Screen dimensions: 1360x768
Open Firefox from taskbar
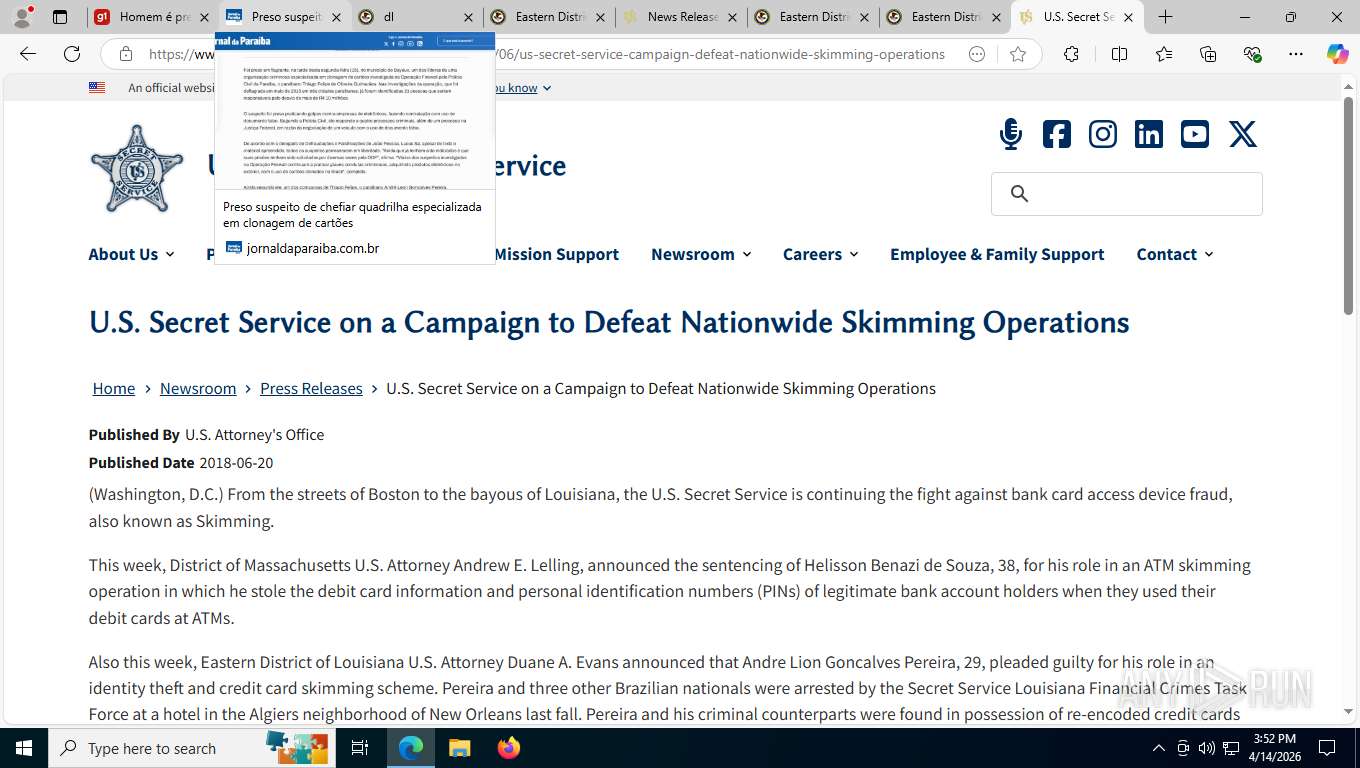[x=509, y=748]
